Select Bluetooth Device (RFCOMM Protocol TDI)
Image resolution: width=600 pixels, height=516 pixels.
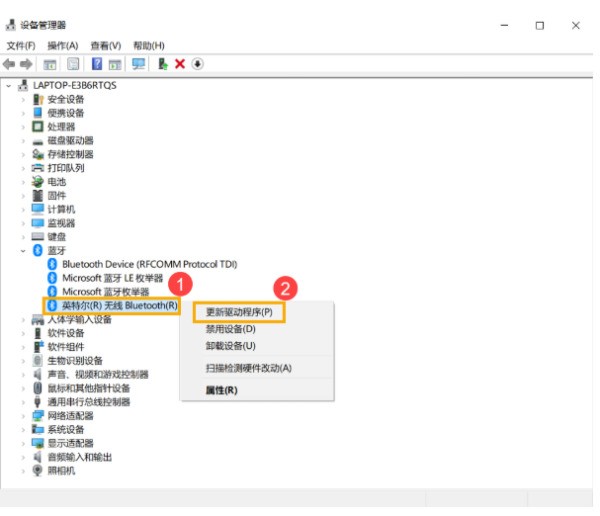click(x=150, y=265)
